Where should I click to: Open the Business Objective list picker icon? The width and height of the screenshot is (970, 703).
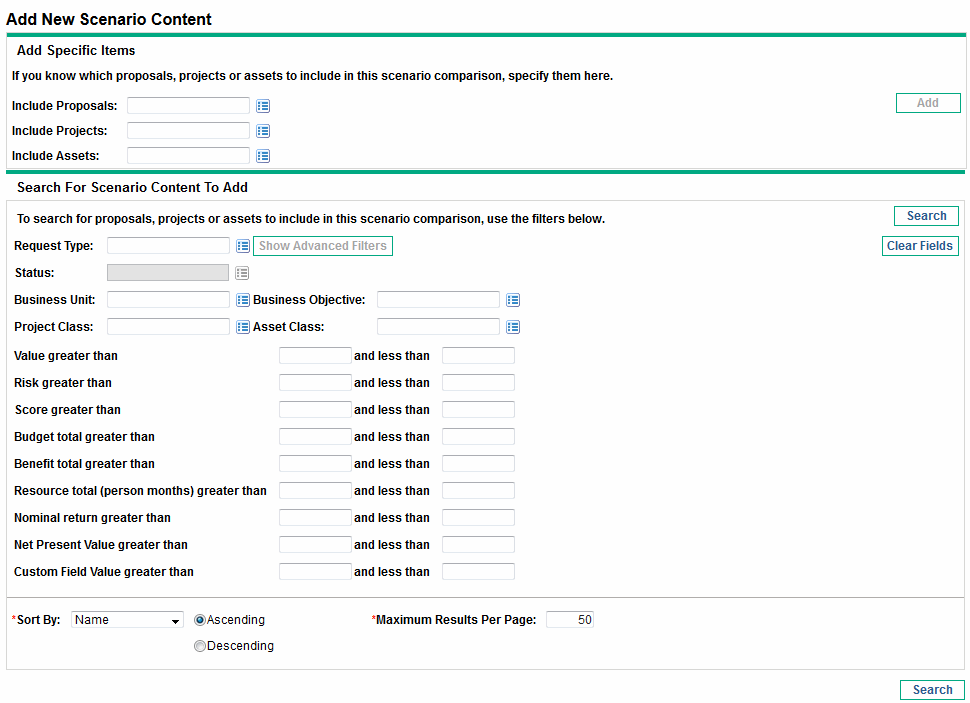click(513, 300)
